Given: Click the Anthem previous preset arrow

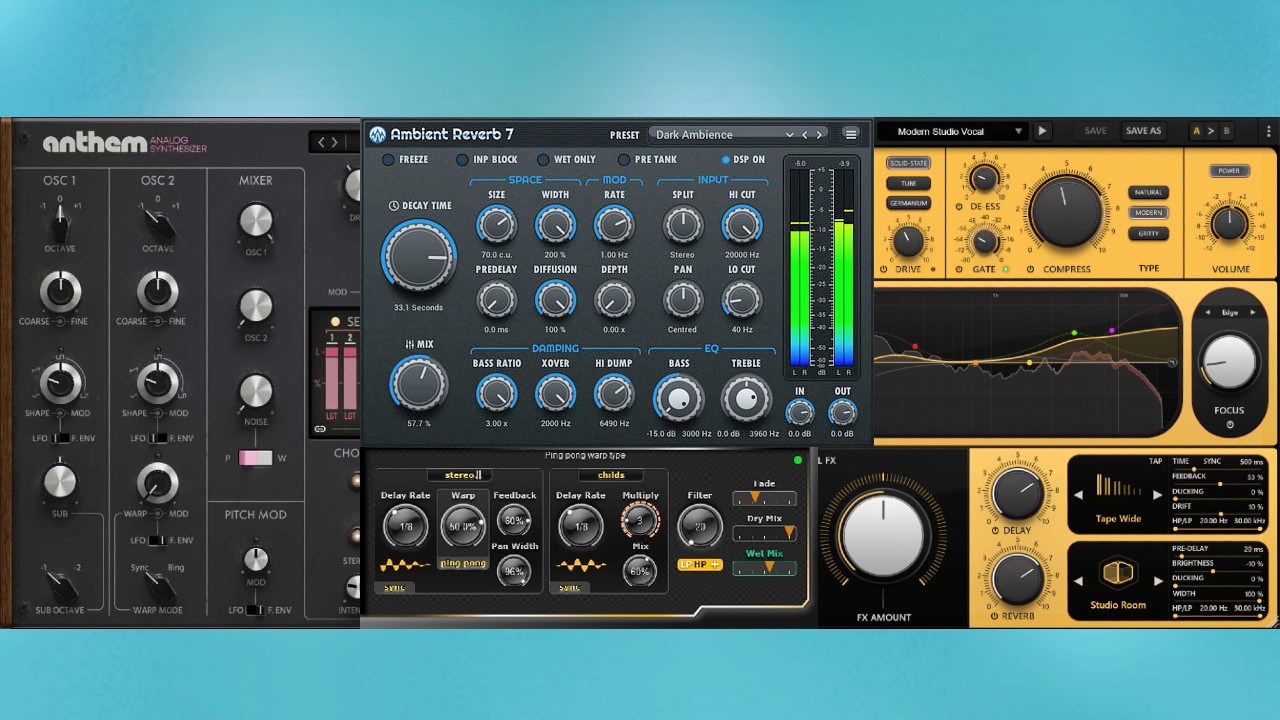Looking at the screenshot, I should (x=321, y=142).
